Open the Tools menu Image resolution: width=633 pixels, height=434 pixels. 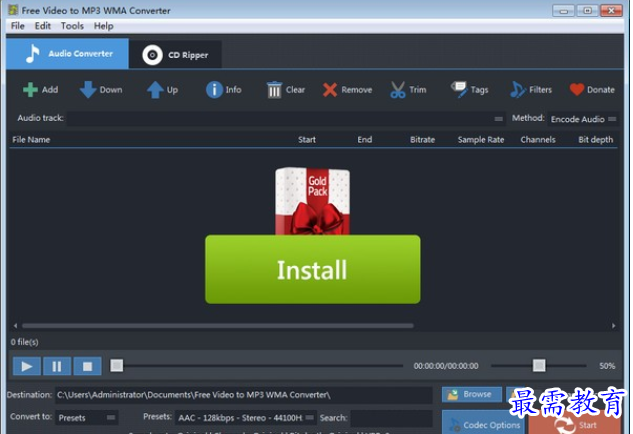point(72,26)
